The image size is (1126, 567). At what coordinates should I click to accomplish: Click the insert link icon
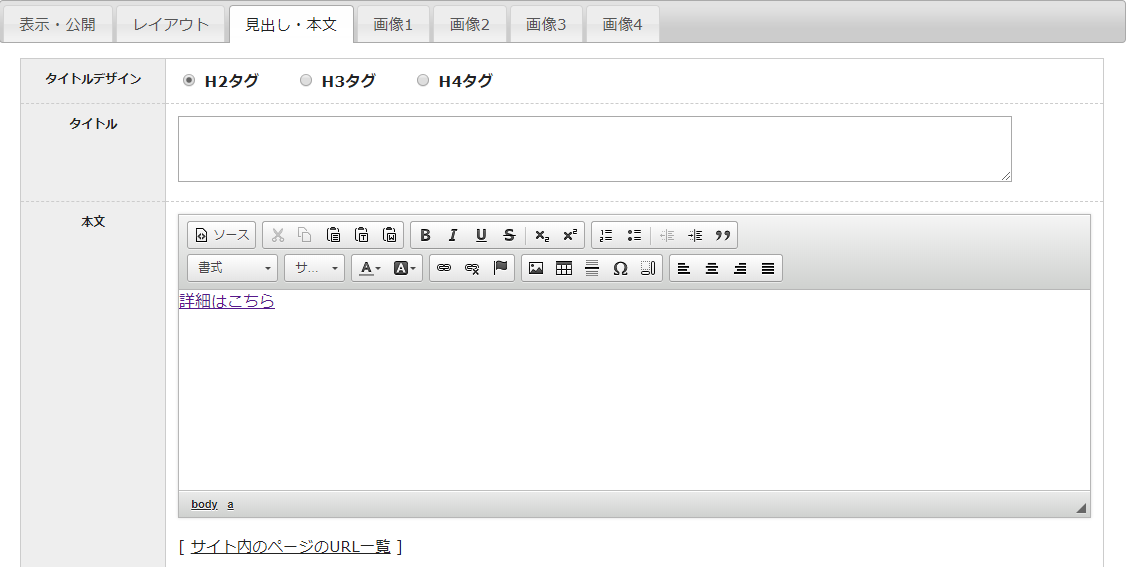tap(444, 268)
